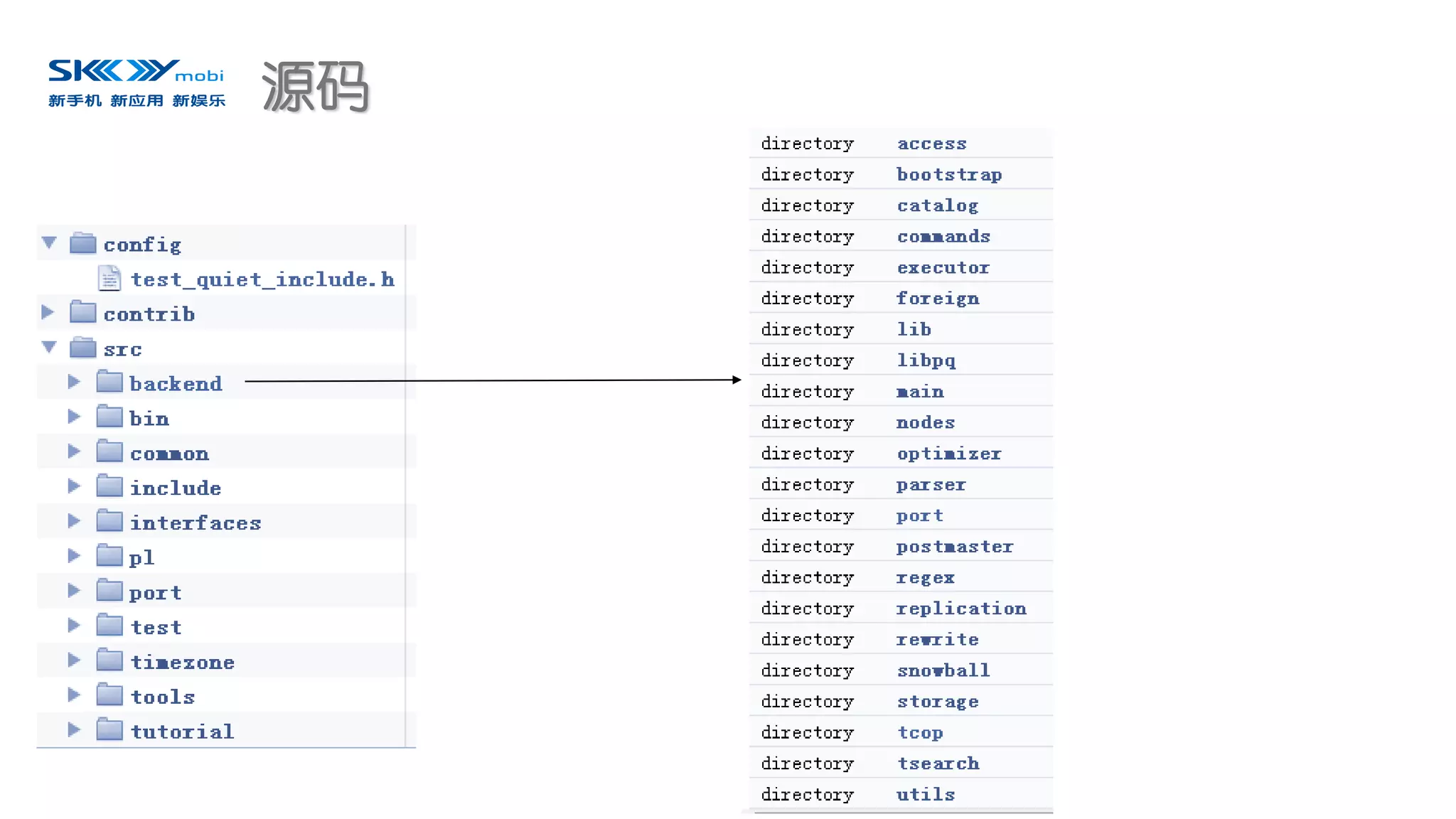Click the test_quiet_include.h file icon
This screenshot has height=819, width=1456.
(x=109, y=279)
